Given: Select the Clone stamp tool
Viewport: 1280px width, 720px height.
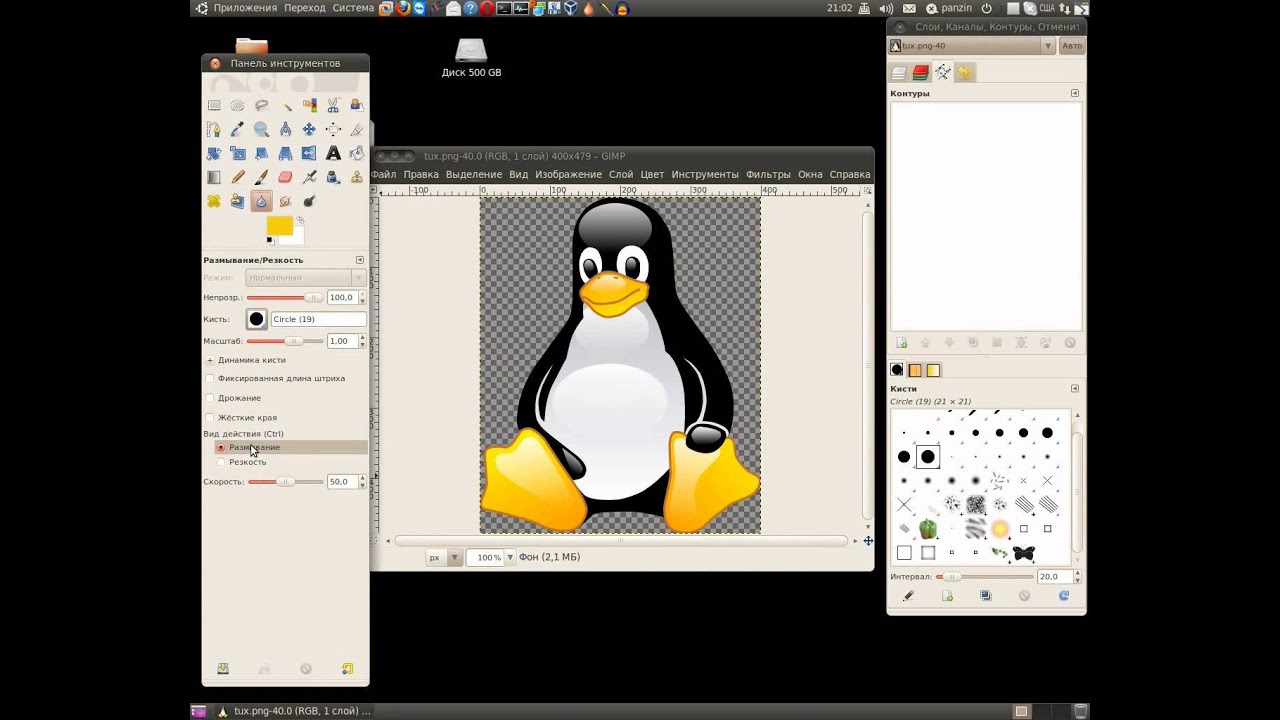Looking at the screenshot, I should [357, 177].
